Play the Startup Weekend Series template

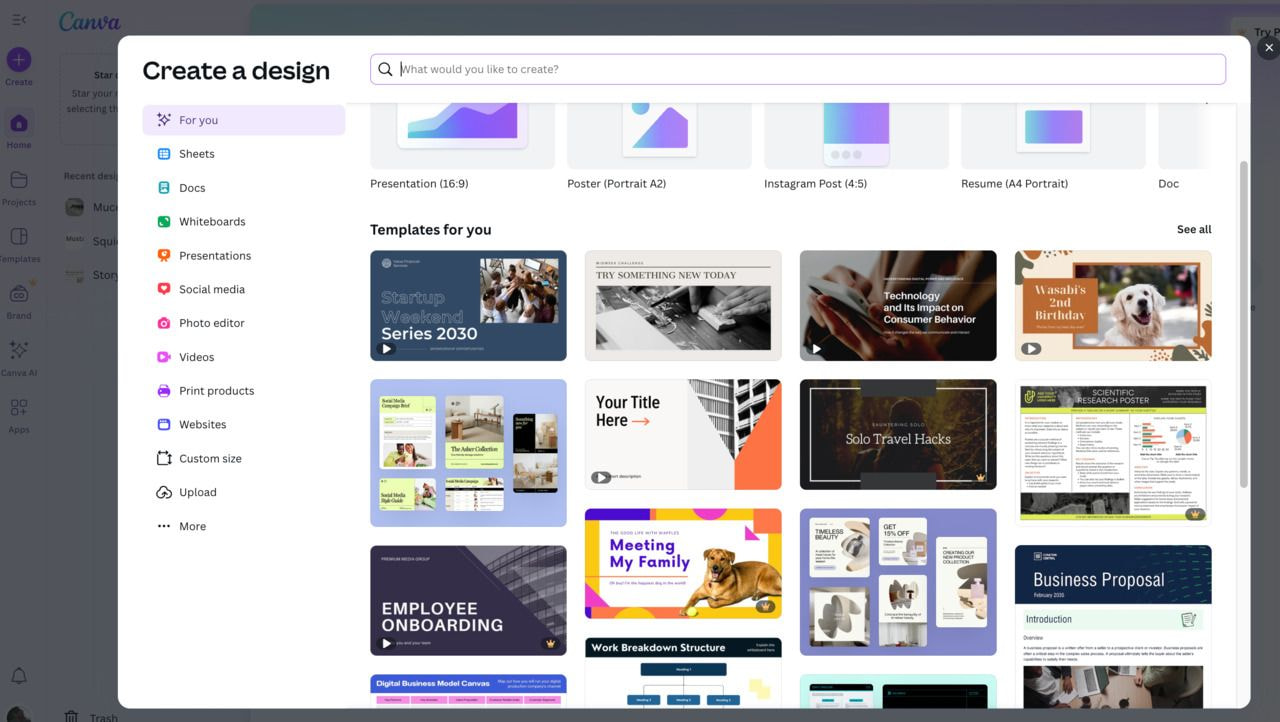tap(386, 349)
